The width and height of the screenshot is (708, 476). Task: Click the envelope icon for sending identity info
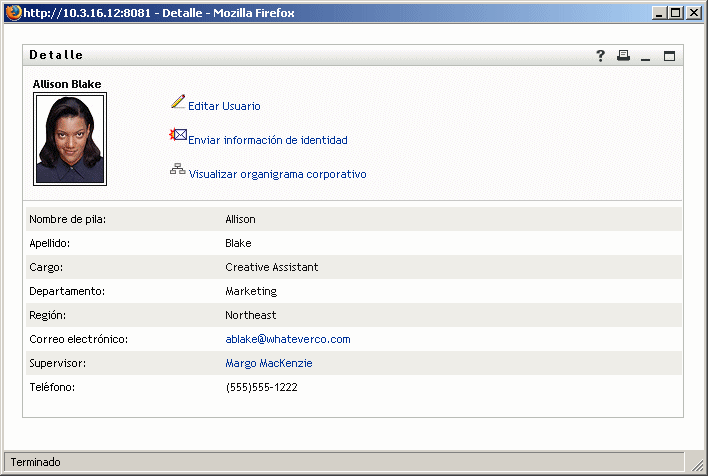pyautogui.click(x=179, y=135)
